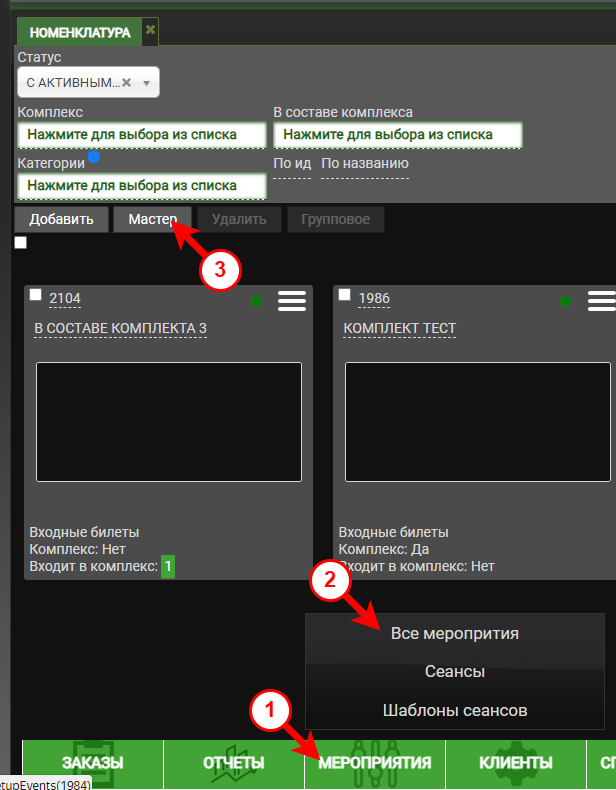Choose Шаблоны сеансов in popup menu

(x=455, y=711)
